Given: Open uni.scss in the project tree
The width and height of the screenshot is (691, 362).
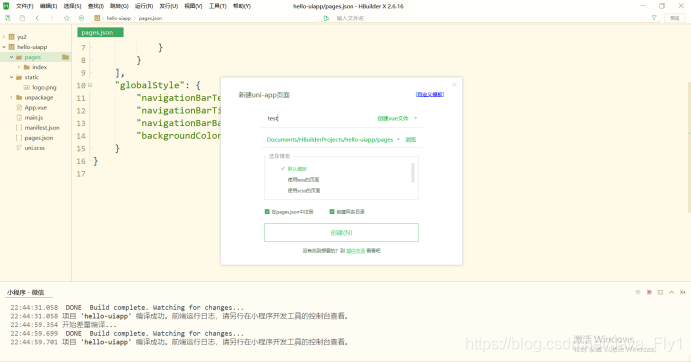Looking at the screenshot, I should 34,148.
